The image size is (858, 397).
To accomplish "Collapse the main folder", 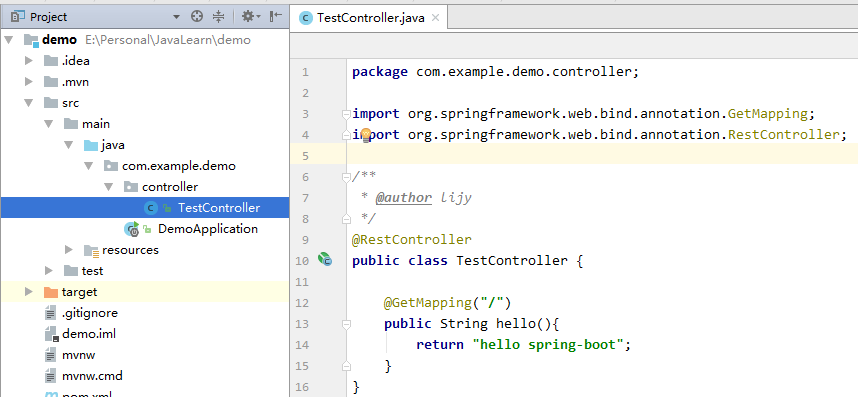I will click(x=49, y=124).
